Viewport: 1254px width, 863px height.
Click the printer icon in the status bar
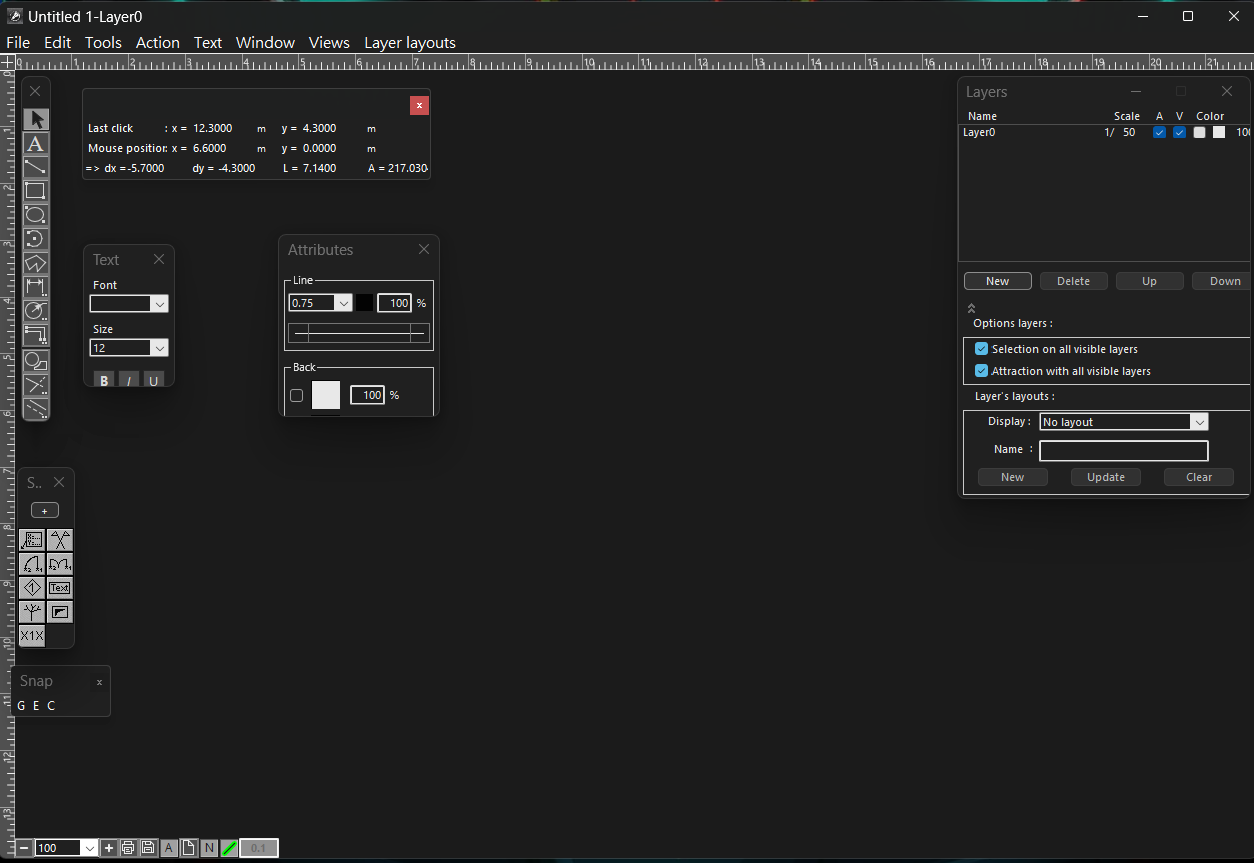click(x=128, y=847)
